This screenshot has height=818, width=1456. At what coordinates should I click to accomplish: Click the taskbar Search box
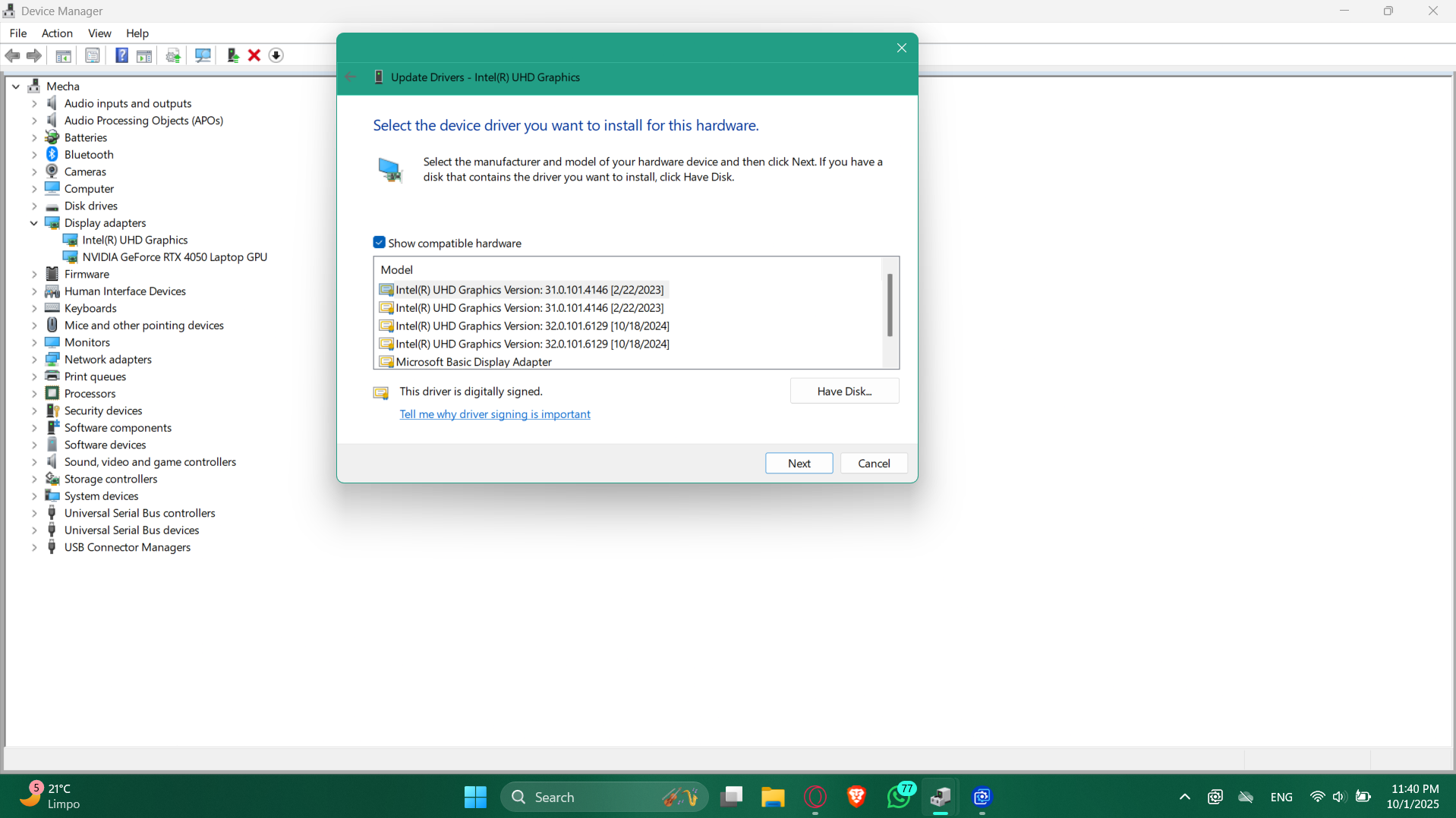pyautogui.click(x=605, y=797)
